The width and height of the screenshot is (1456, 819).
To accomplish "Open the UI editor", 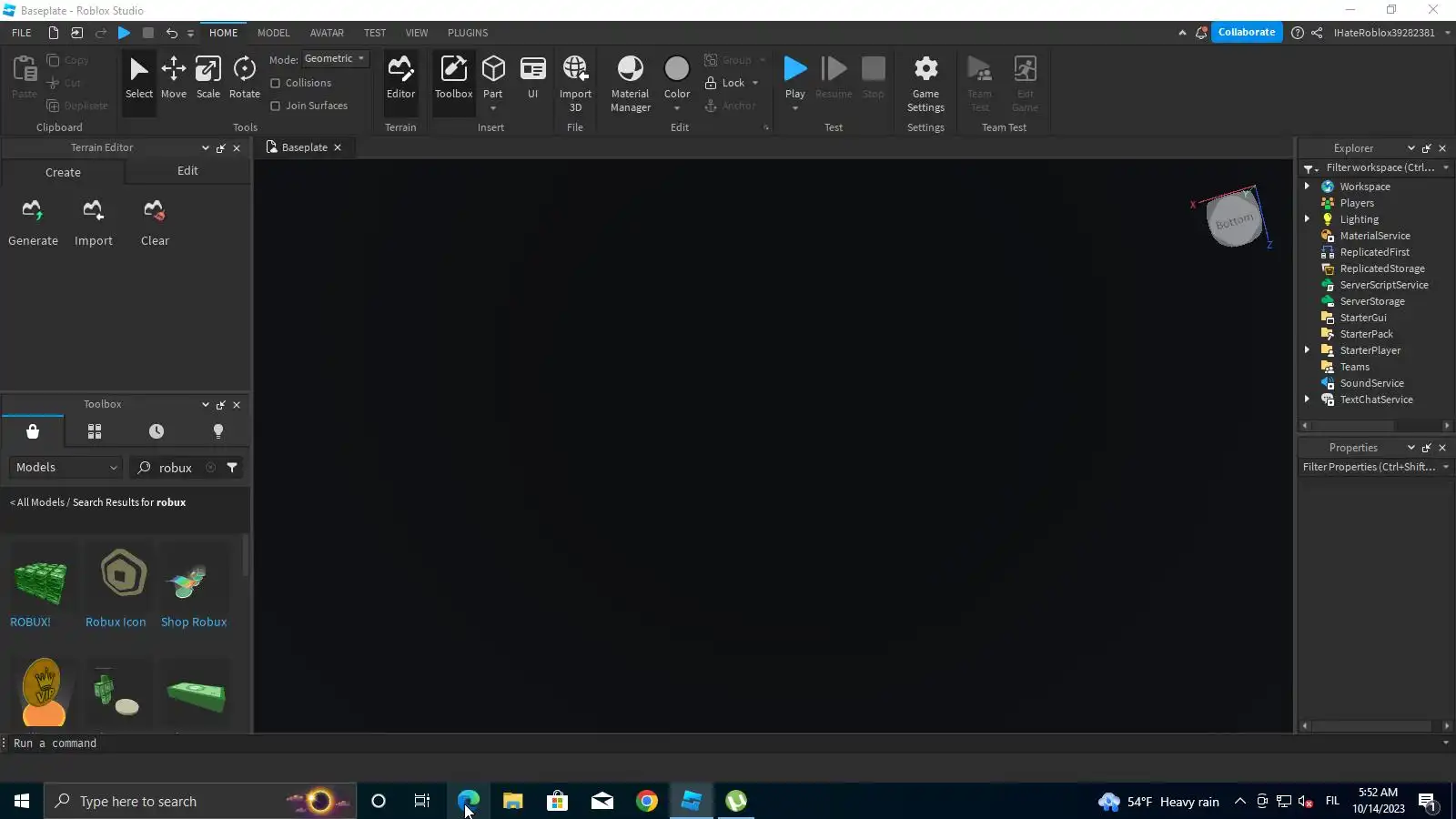I will (533, 78).
